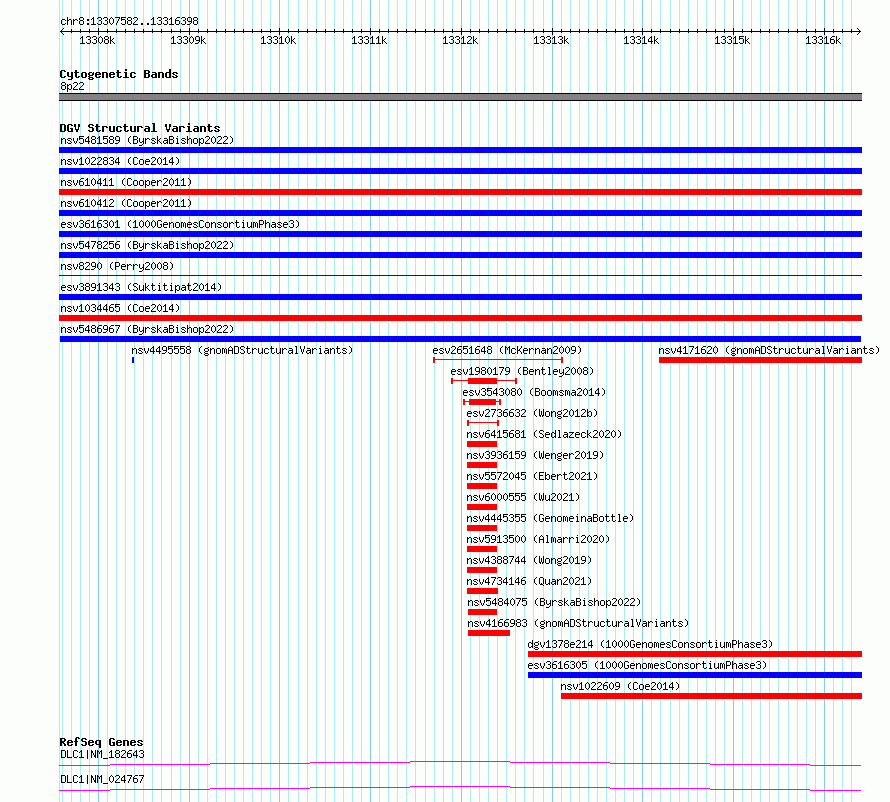Image resolution: width=890 pixels, height=802 pixels.
Task: Click the red bar under nsv1034465 (Coe2014)
Action: click(x=460, y=318)
